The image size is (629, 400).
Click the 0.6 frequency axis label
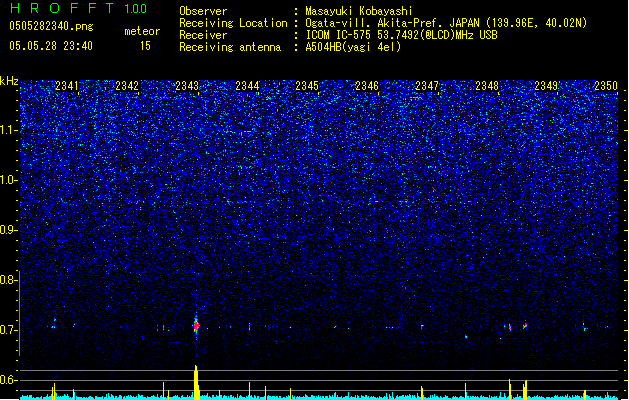(8, 380)
